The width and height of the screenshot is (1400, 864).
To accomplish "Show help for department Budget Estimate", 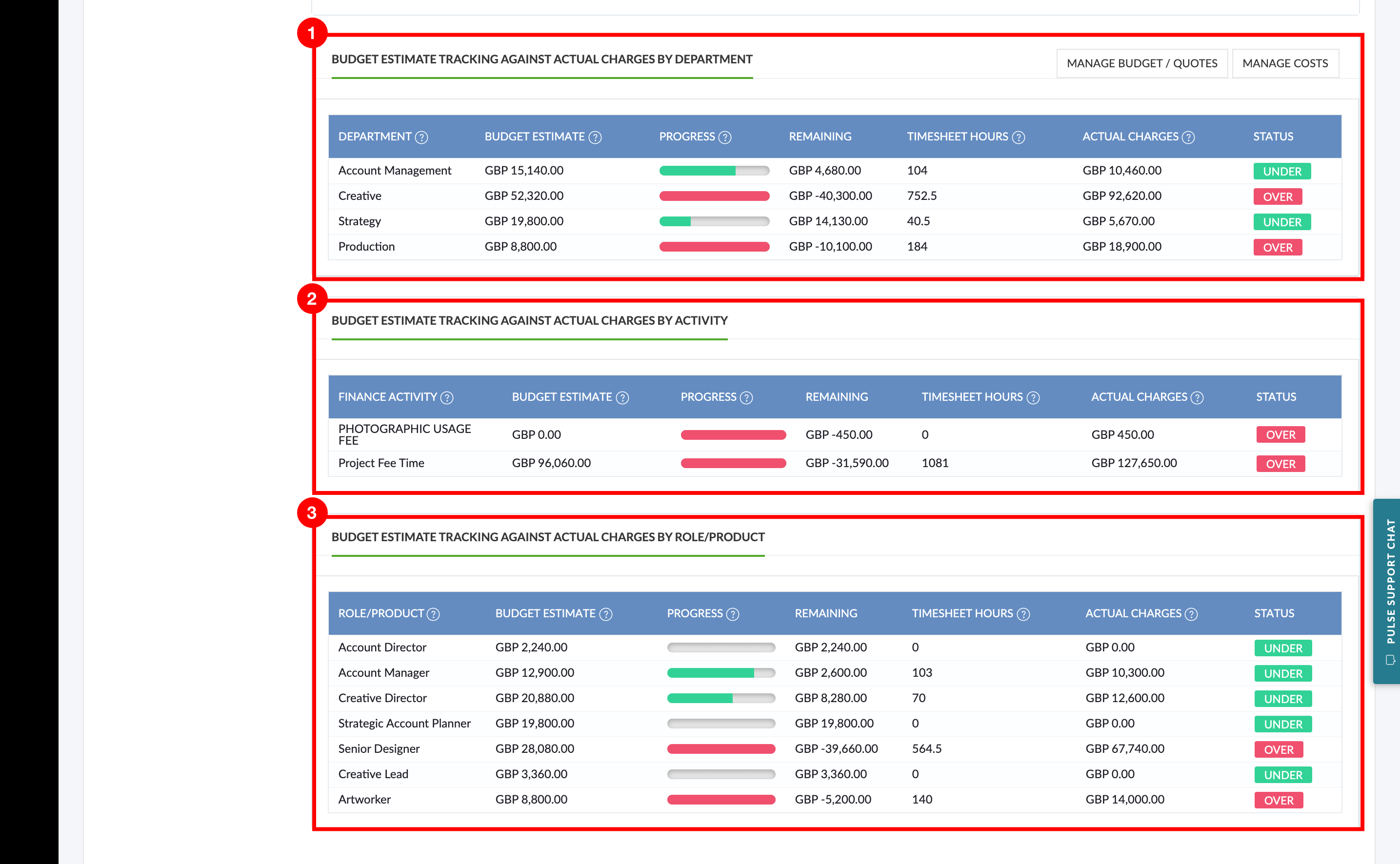I will pyautogui.click(x=595, y=137).
